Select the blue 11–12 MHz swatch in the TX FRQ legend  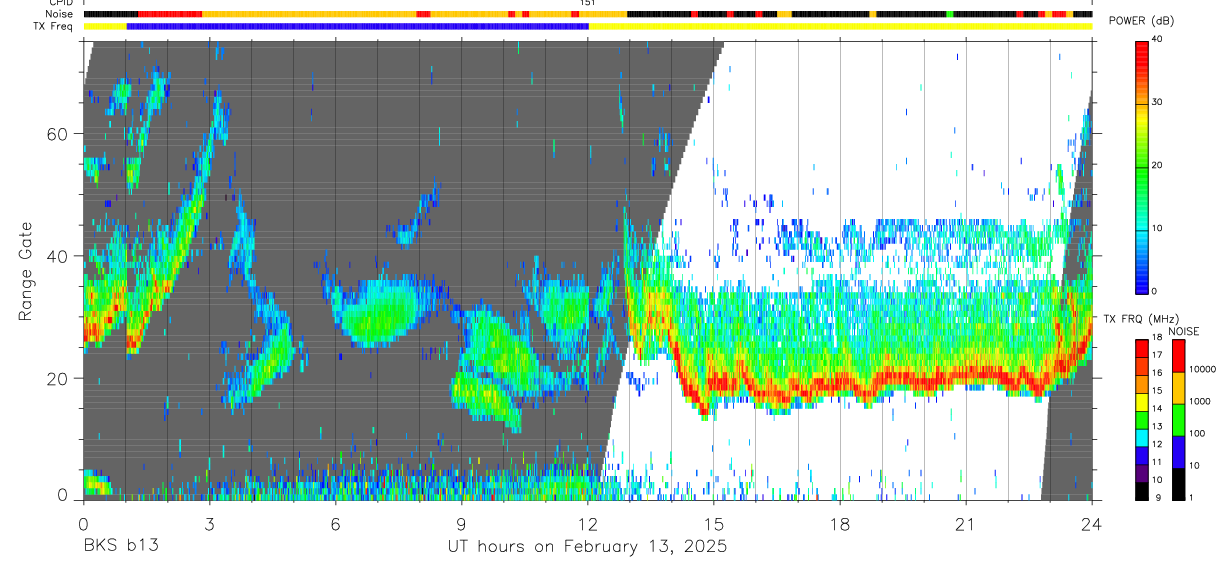tap(1141, 456)
